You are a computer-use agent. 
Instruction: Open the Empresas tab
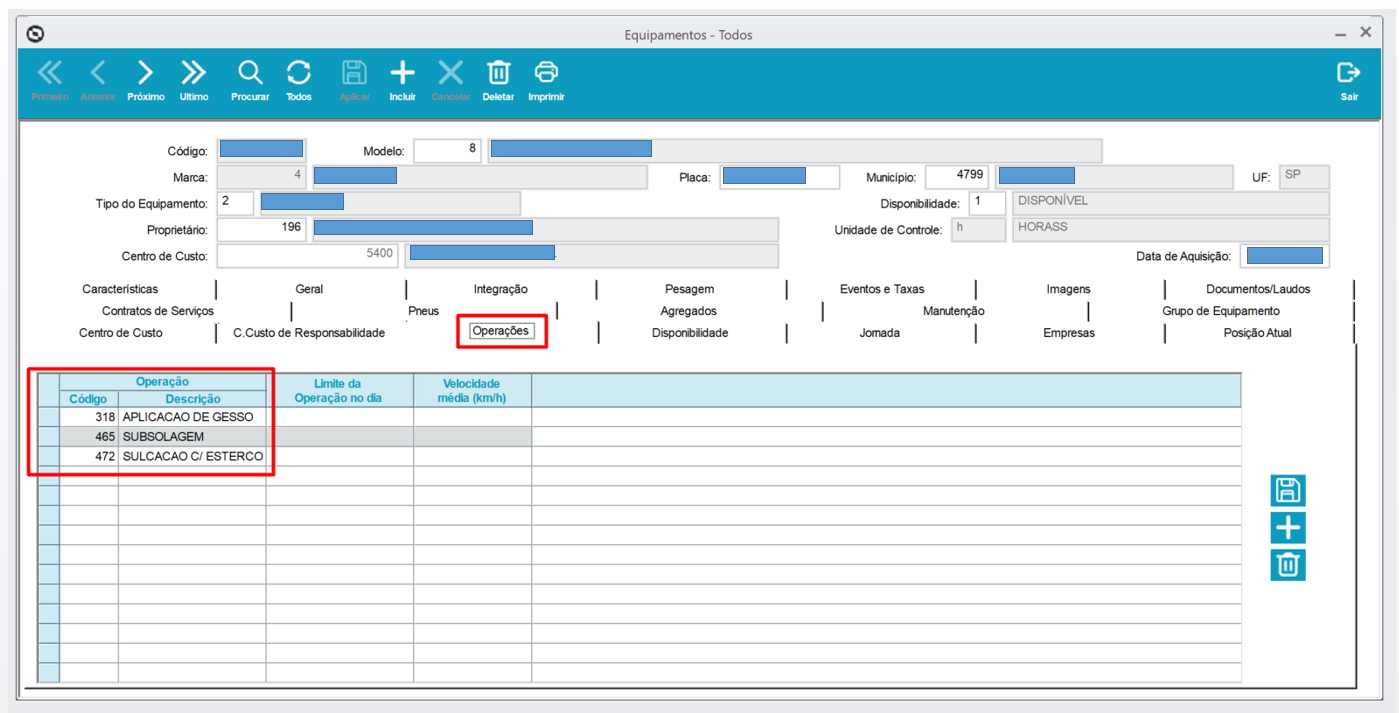click(x=1069, y=333)
